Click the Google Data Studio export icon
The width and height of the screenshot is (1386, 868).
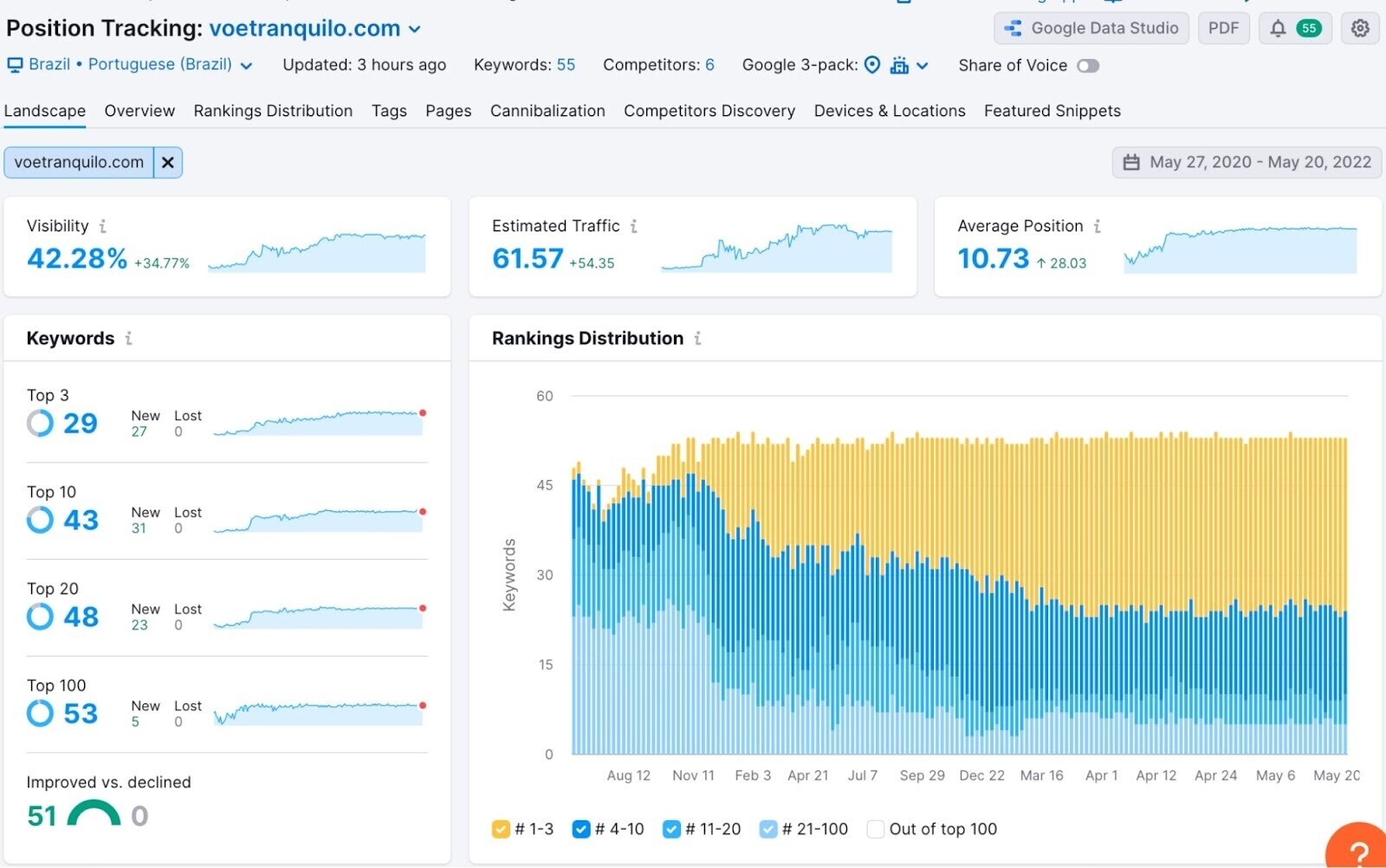click(1012, 28)
